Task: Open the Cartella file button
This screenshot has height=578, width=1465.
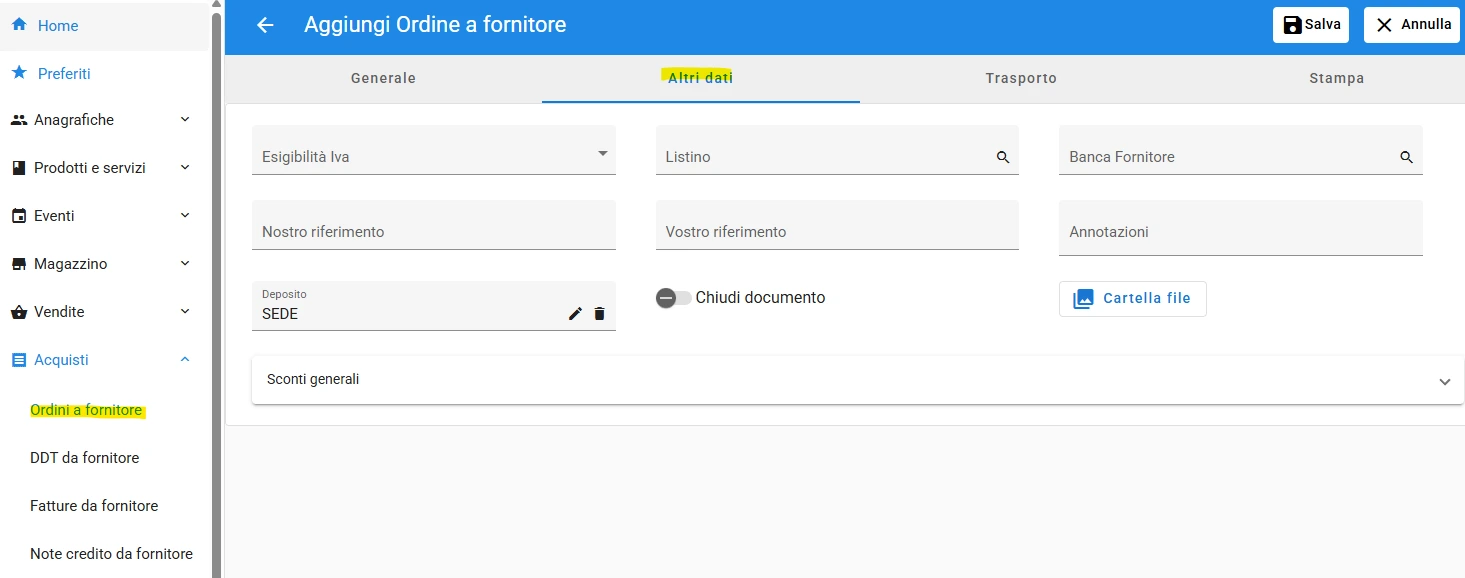Action: [1133, 298]
